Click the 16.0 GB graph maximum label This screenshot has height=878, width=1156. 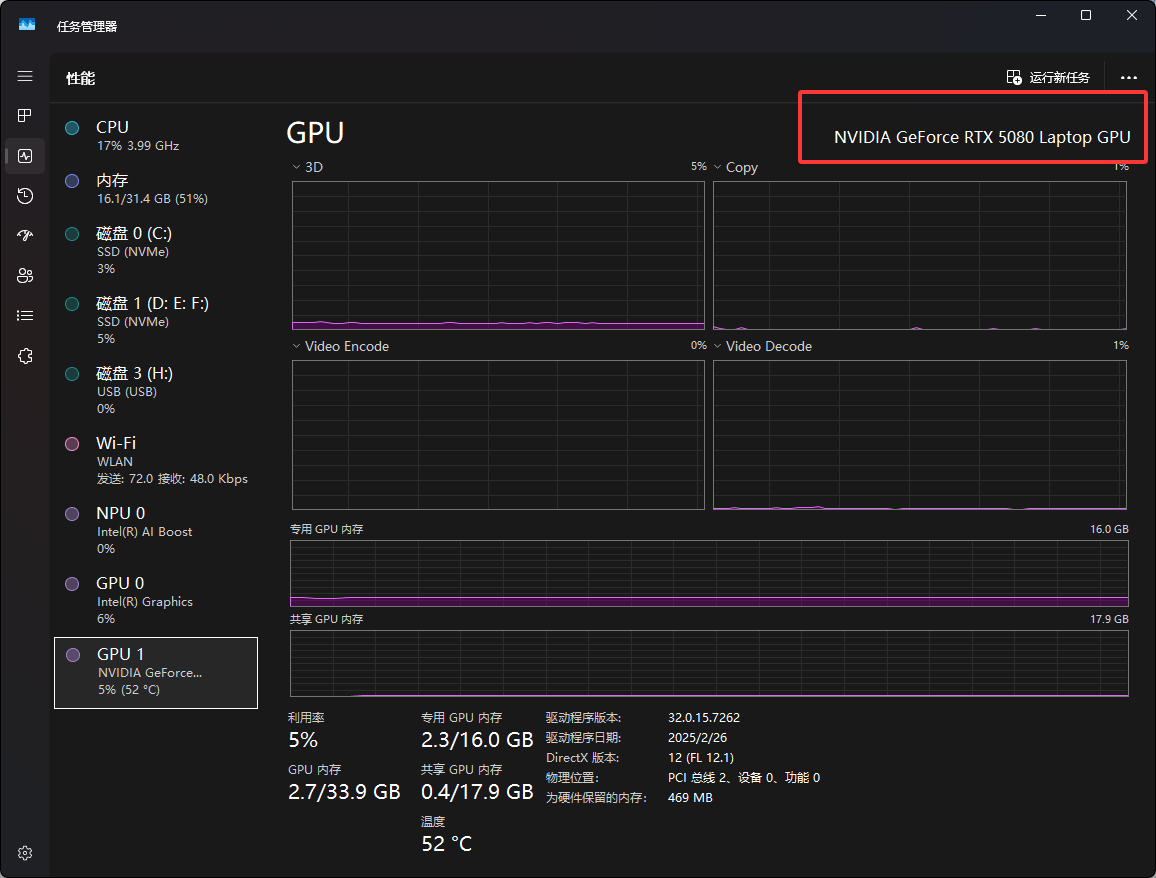click(x=1110, y=529)
